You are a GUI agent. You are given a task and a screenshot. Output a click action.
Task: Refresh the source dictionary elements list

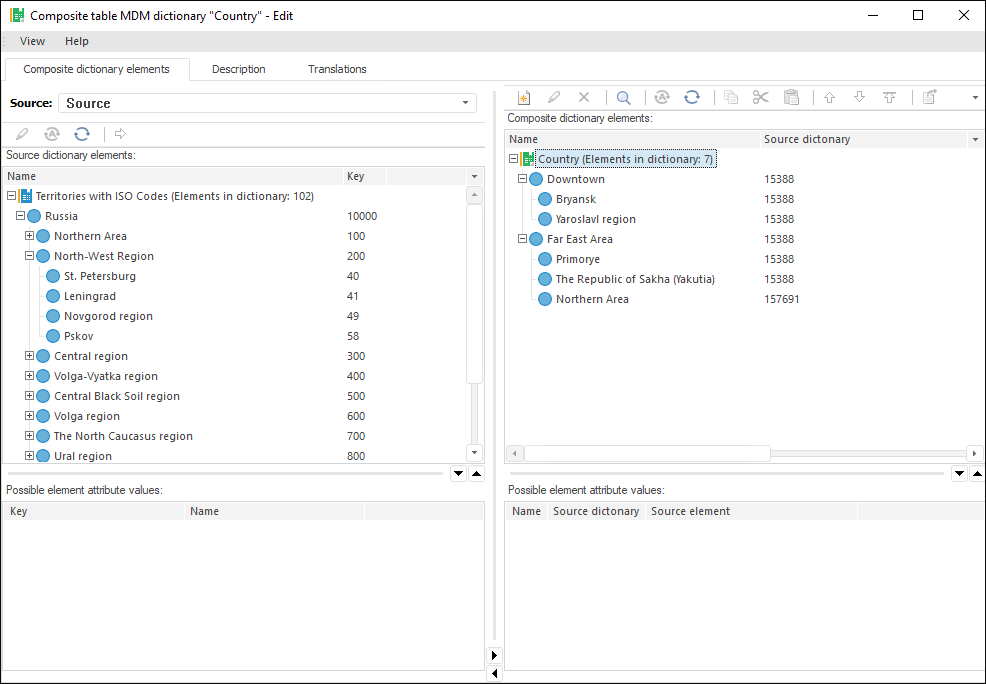(x=82, y=133)
